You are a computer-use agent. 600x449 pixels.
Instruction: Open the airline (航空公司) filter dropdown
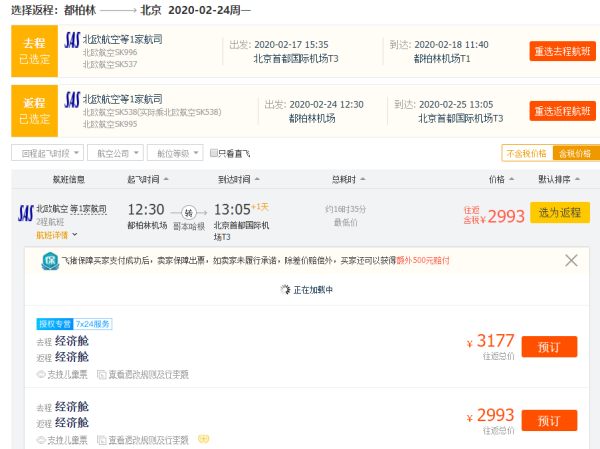tap(114, 153)
